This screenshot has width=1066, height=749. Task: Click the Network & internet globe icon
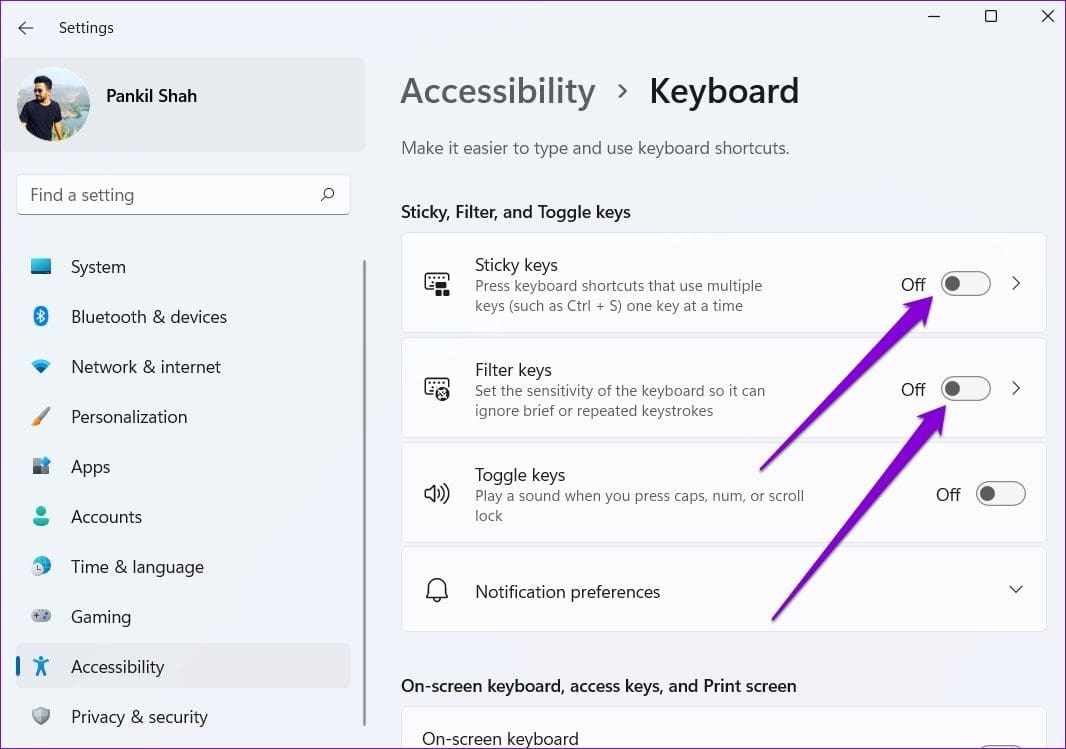point(40,367)
